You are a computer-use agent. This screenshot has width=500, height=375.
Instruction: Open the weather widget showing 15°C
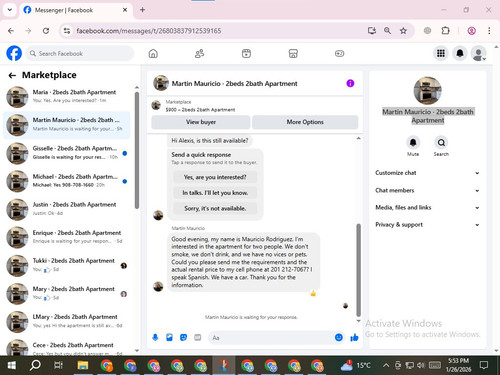[x=356, y=365]
